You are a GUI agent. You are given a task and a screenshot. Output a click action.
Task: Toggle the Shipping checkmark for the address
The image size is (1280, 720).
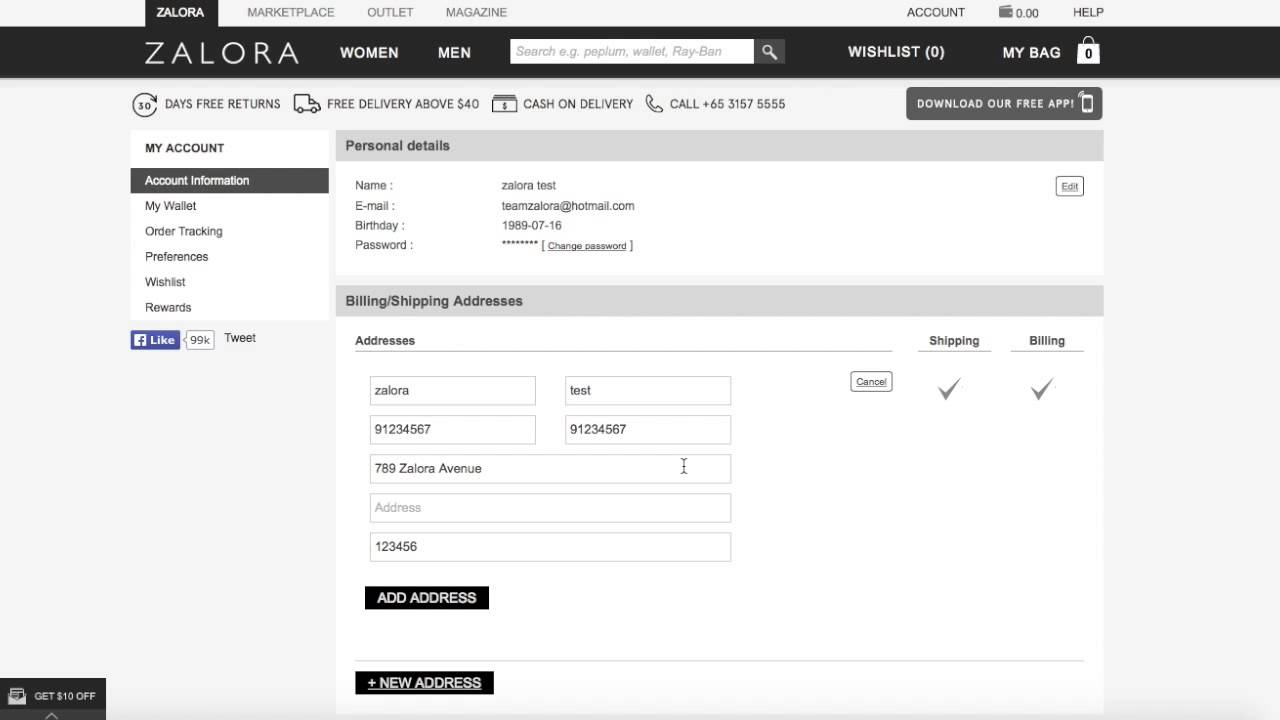pos(949,389)
